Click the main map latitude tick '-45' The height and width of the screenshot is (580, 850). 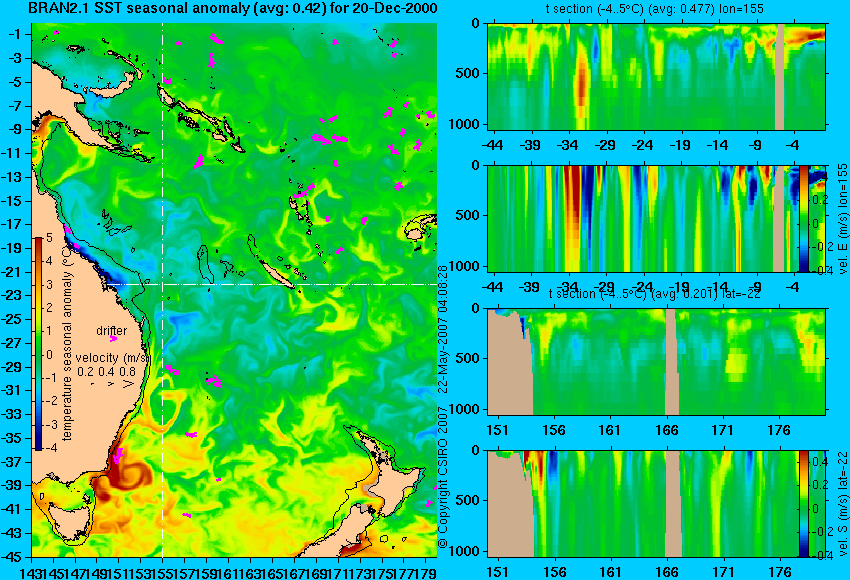pos(13,557)
